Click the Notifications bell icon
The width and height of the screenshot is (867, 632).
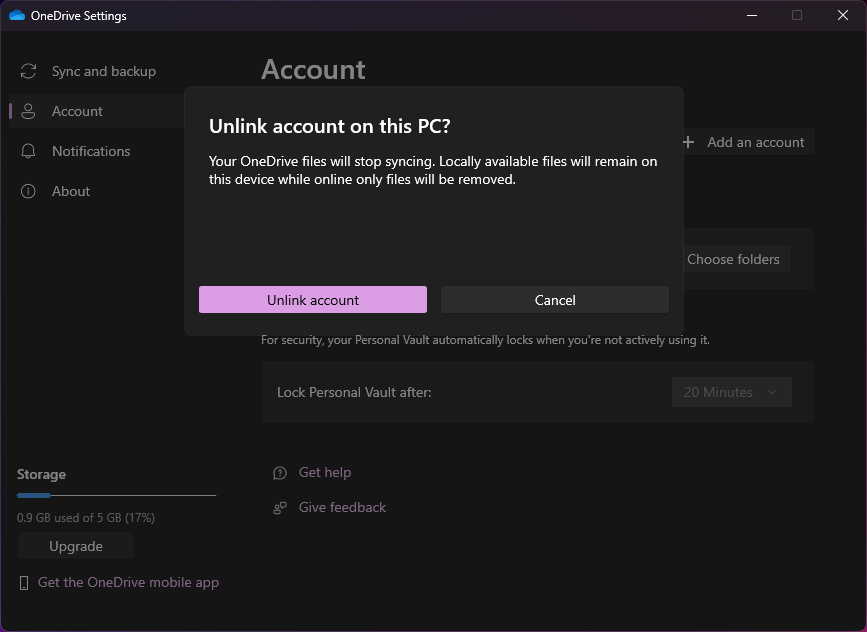pos(28,151)
